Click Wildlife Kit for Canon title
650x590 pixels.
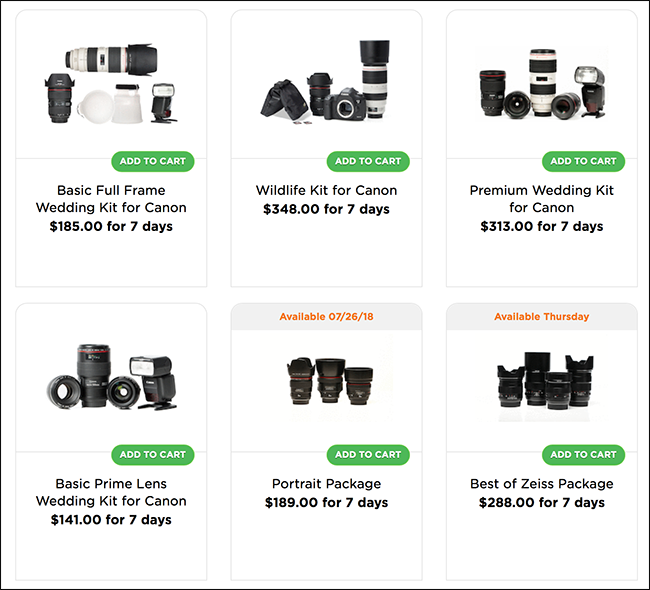pos(327,190)
